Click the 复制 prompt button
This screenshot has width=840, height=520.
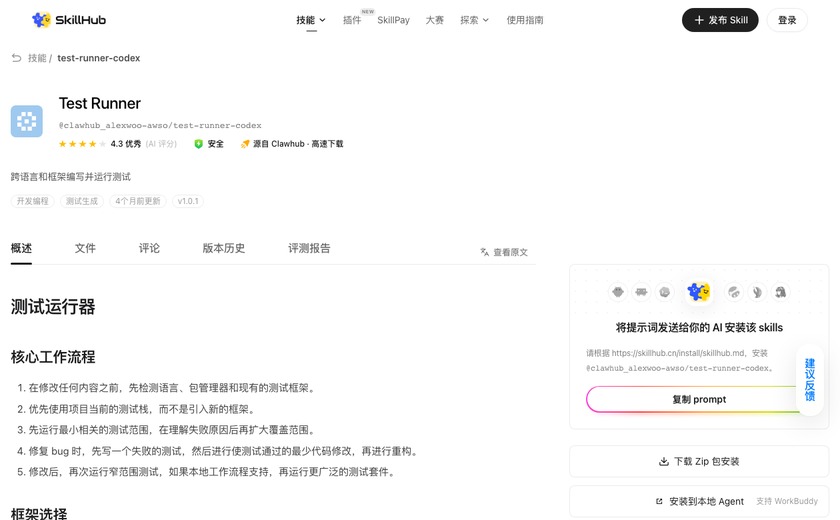[x=699, y=400]
